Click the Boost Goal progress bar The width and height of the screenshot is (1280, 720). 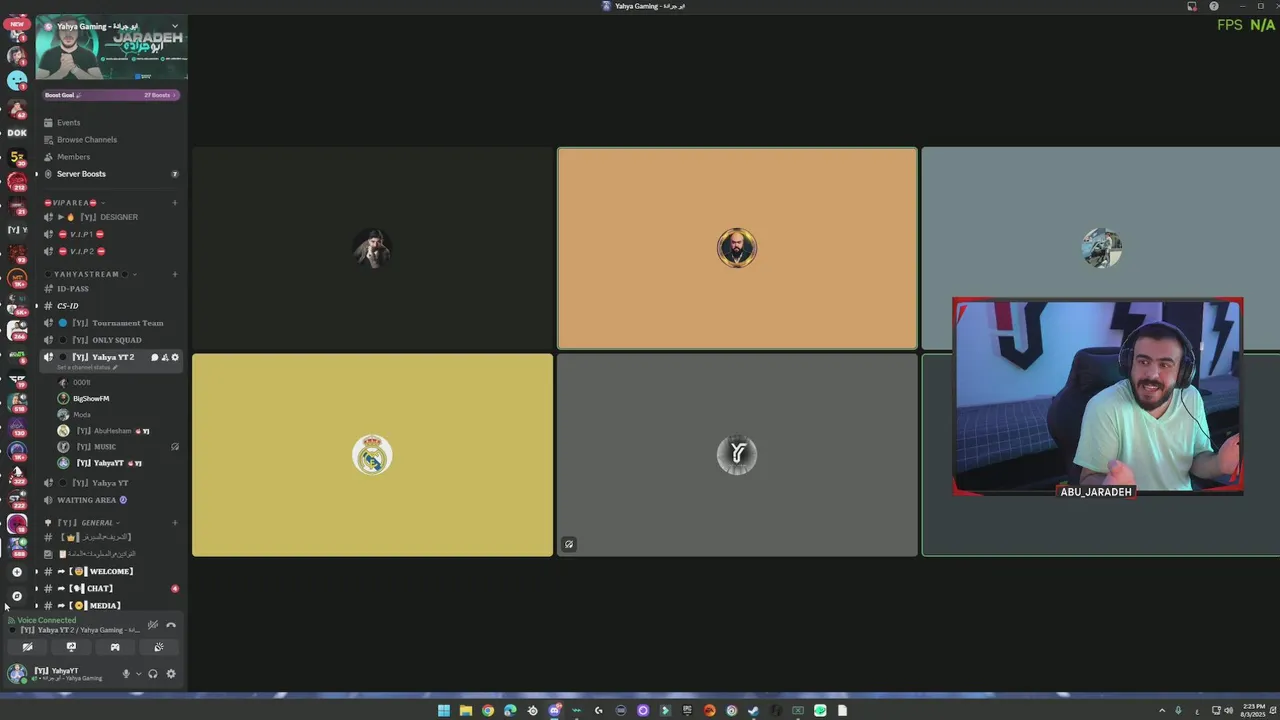[x=110, y=95]
